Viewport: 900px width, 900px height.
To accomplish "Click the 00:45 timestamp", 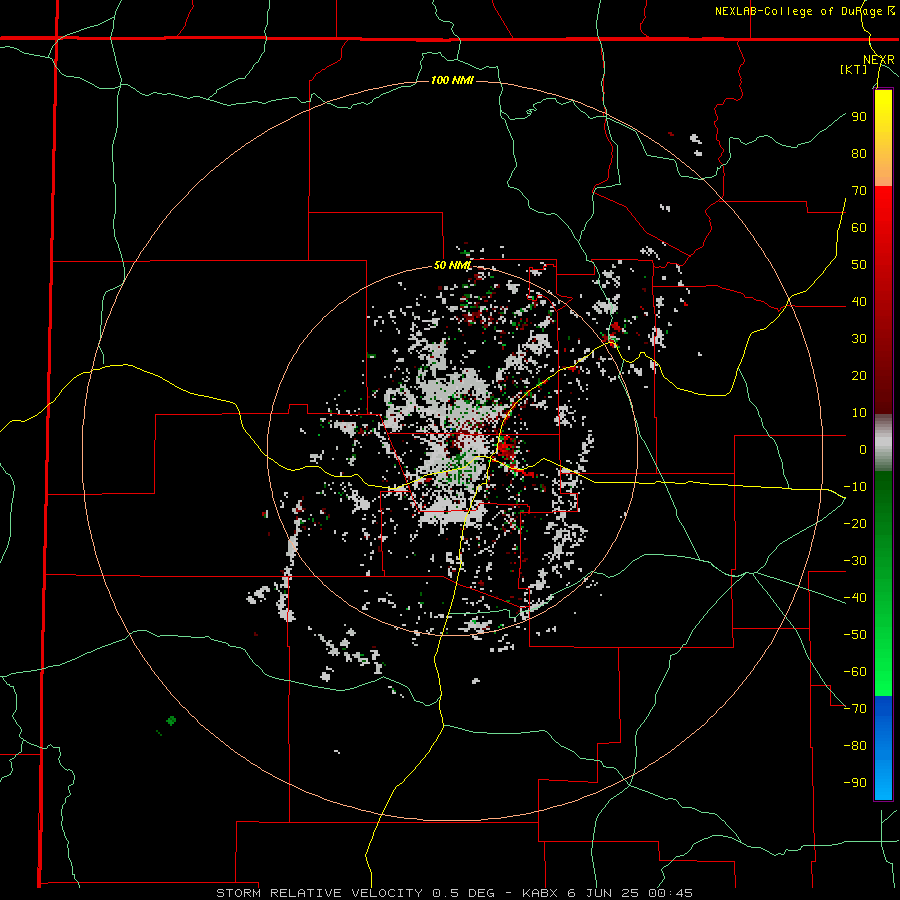I will [x=668, y=893].
